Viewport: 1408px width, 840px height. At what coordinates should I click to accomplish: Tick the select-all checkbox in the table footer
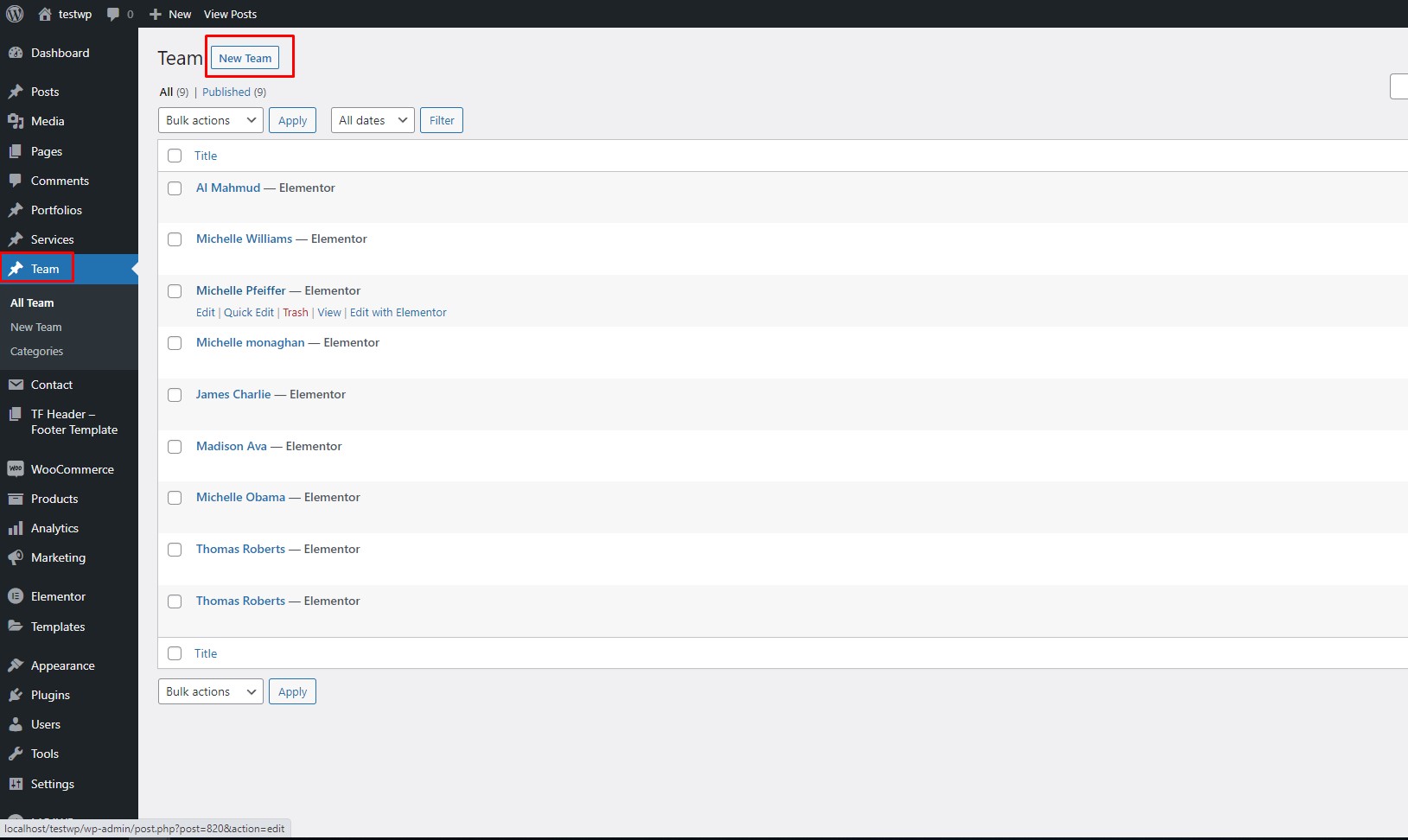[x=175, y=653]
